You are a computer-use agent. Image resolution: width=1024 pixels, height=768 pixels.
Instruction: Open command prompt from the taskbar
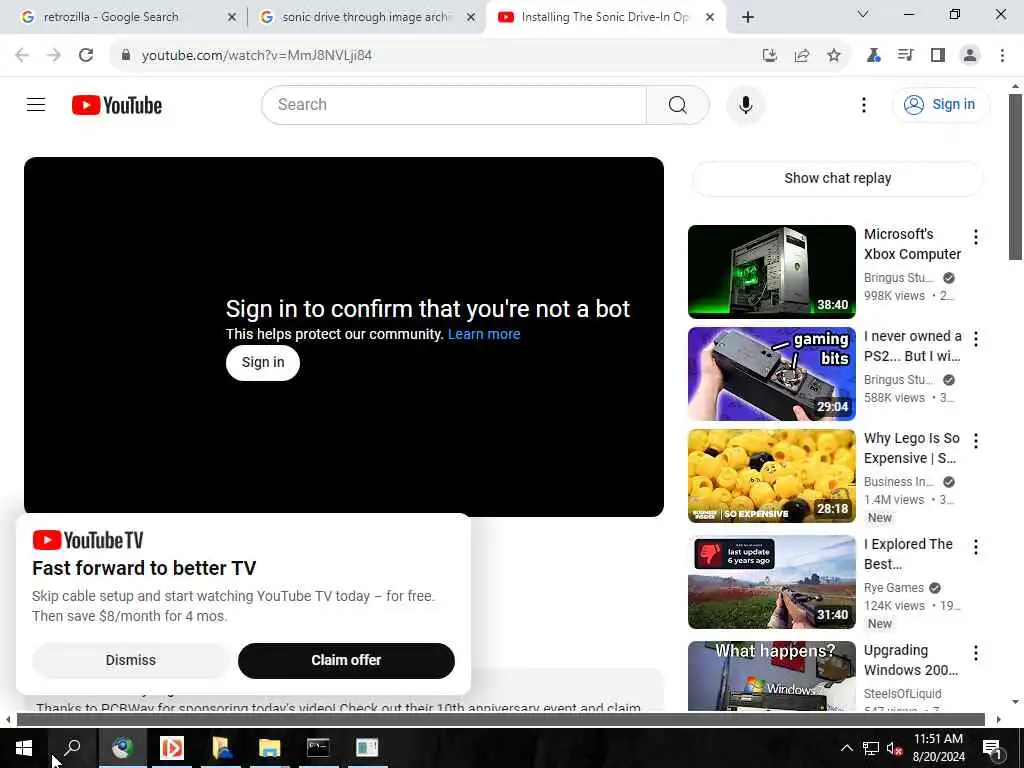pyautogui.click(x=318, y=748)
